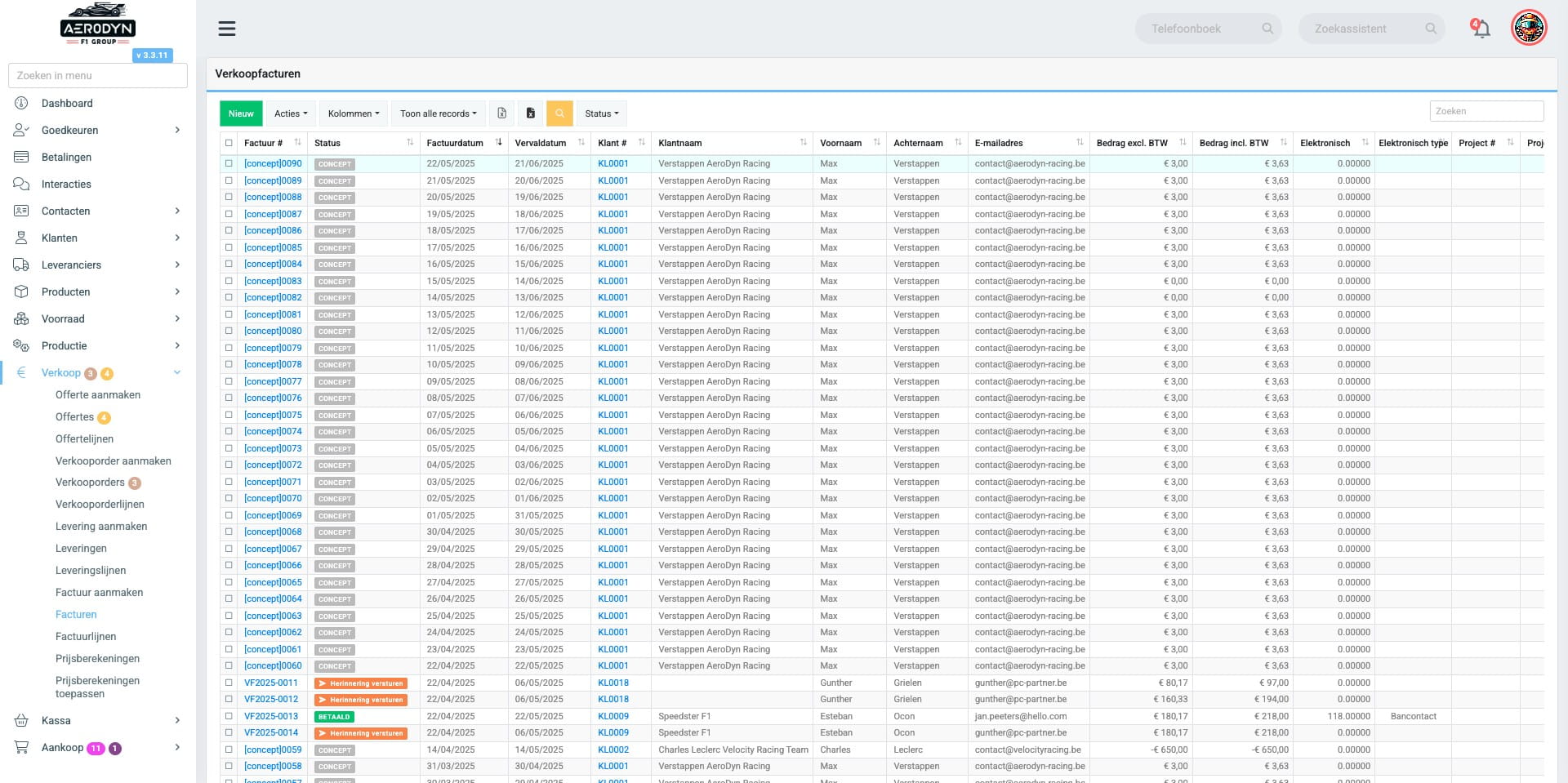The height and width of the screenshot is (783, 1568).
Task: Click the Voorraad stock icon
Action: point(21,318)
